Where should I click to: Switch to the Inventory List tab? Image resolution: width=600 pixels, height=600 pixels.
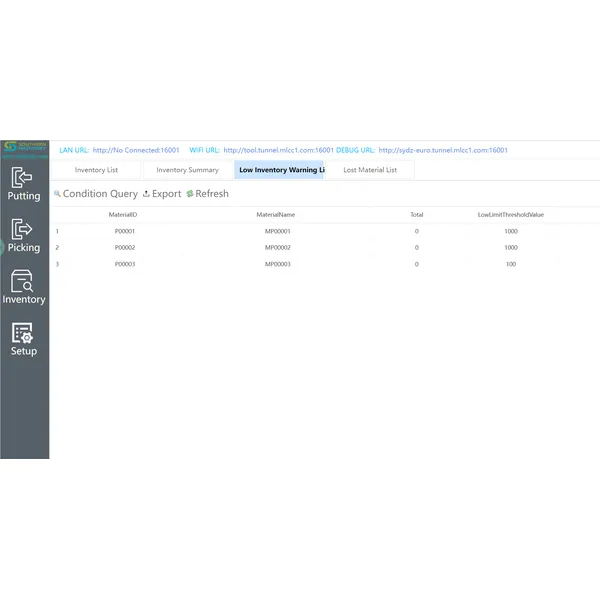96,170
